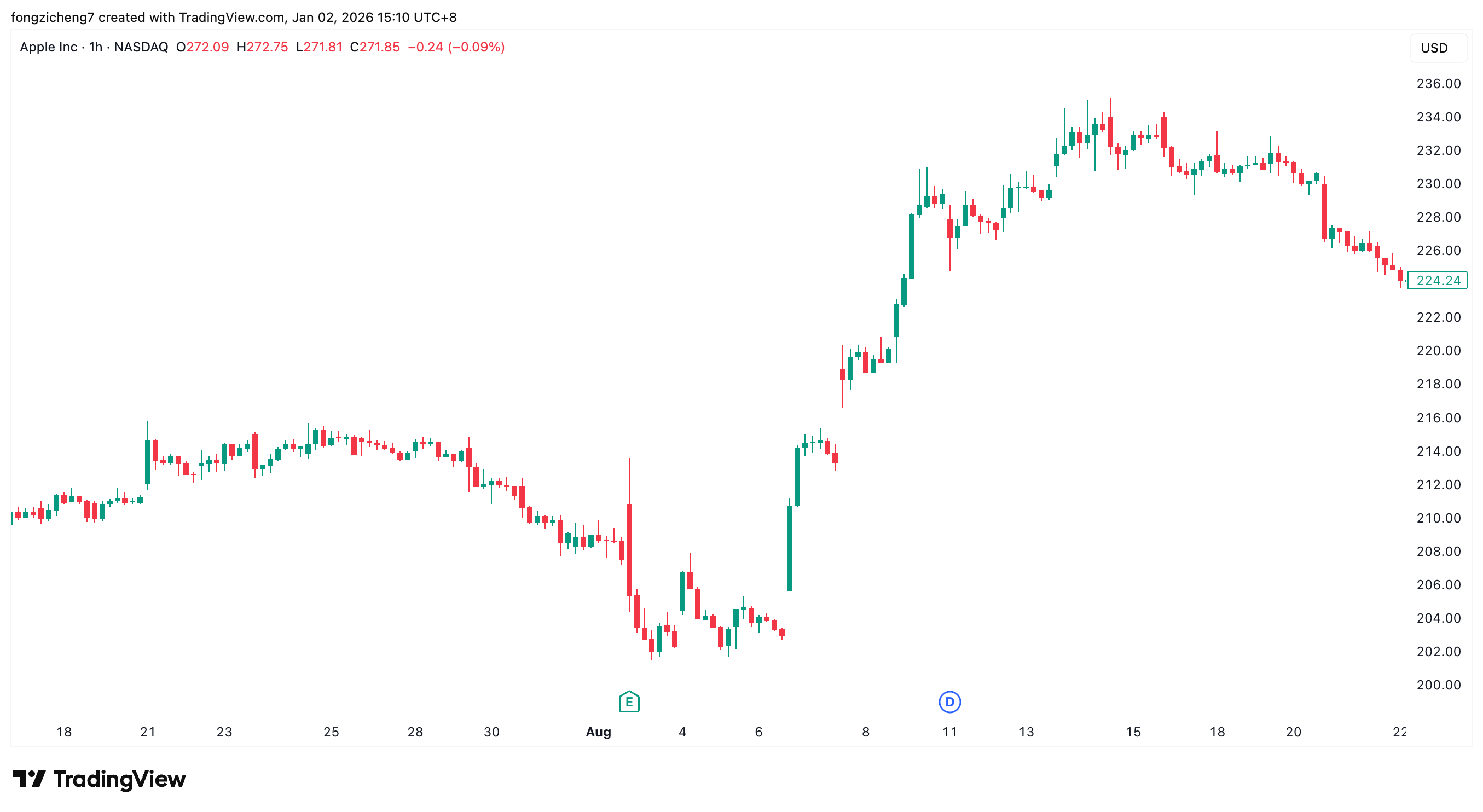
Task: Open the USD currency selector
Action: 1434,48
